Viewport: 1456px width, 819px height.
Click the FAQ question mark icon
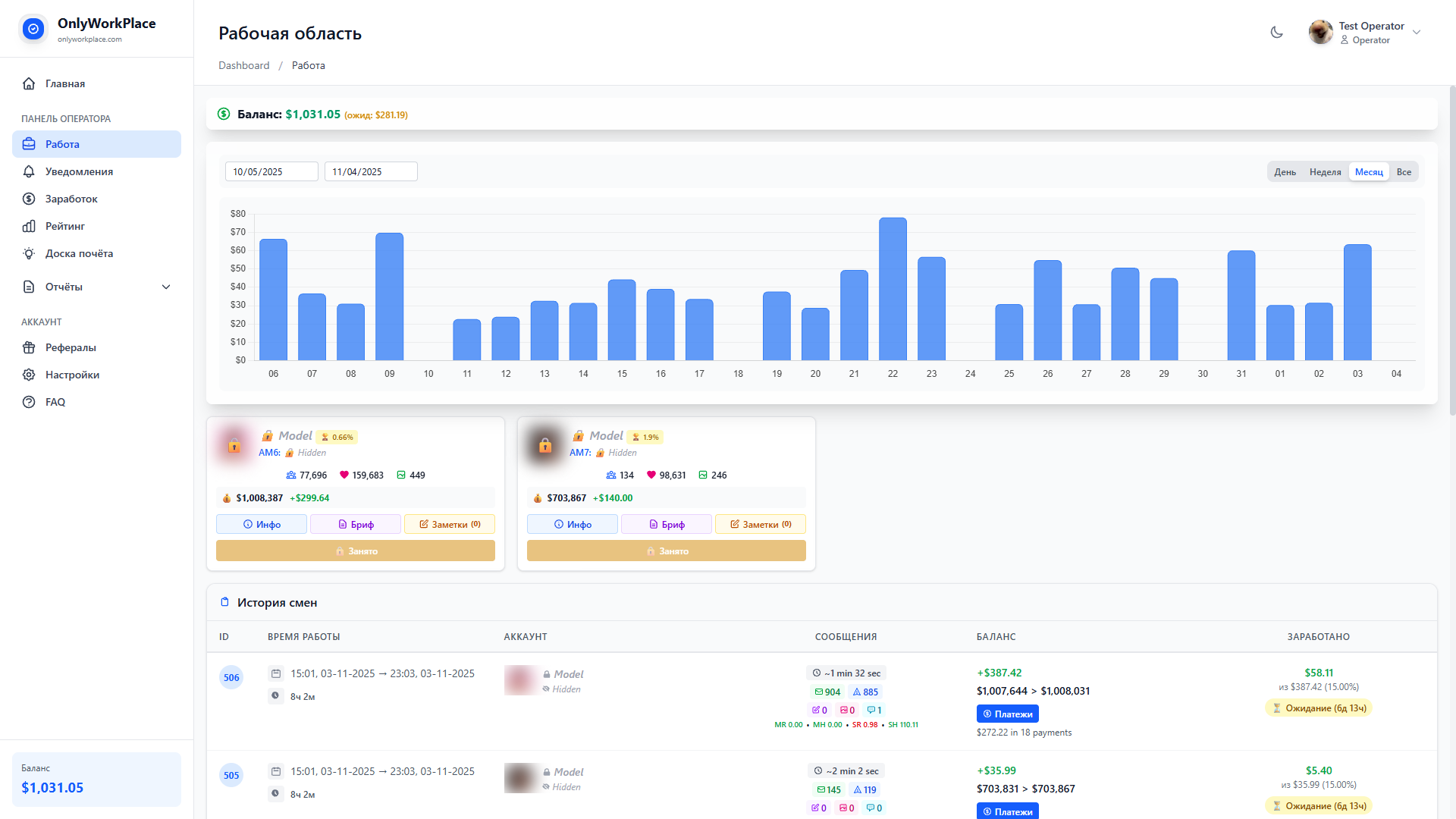pyautogui.click(x=29, y=402)
